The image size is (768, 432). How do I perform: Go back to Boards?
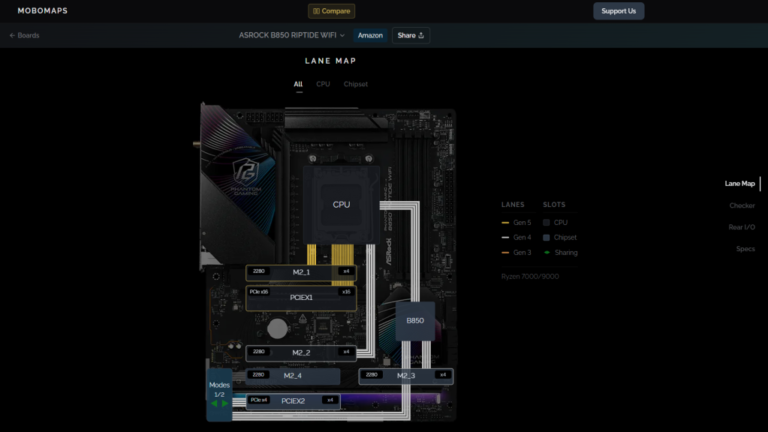[x=24, y=35]
